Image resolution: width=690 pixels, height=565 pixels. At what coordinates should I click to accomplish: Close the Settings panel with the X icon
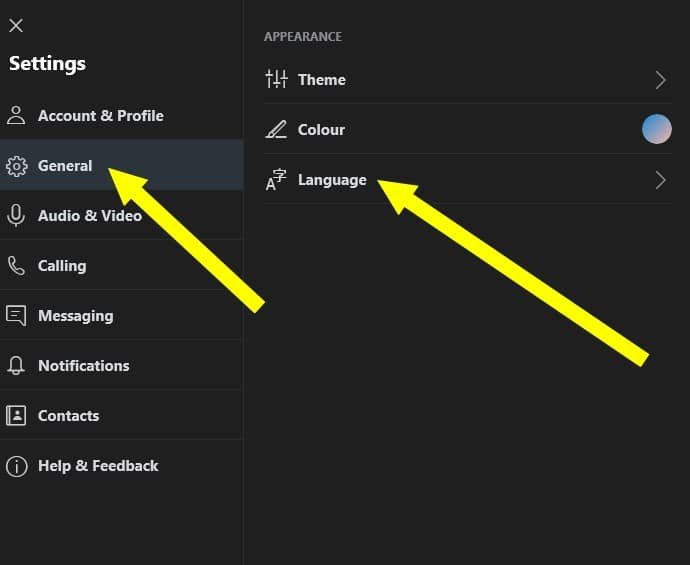coord(16,26)
